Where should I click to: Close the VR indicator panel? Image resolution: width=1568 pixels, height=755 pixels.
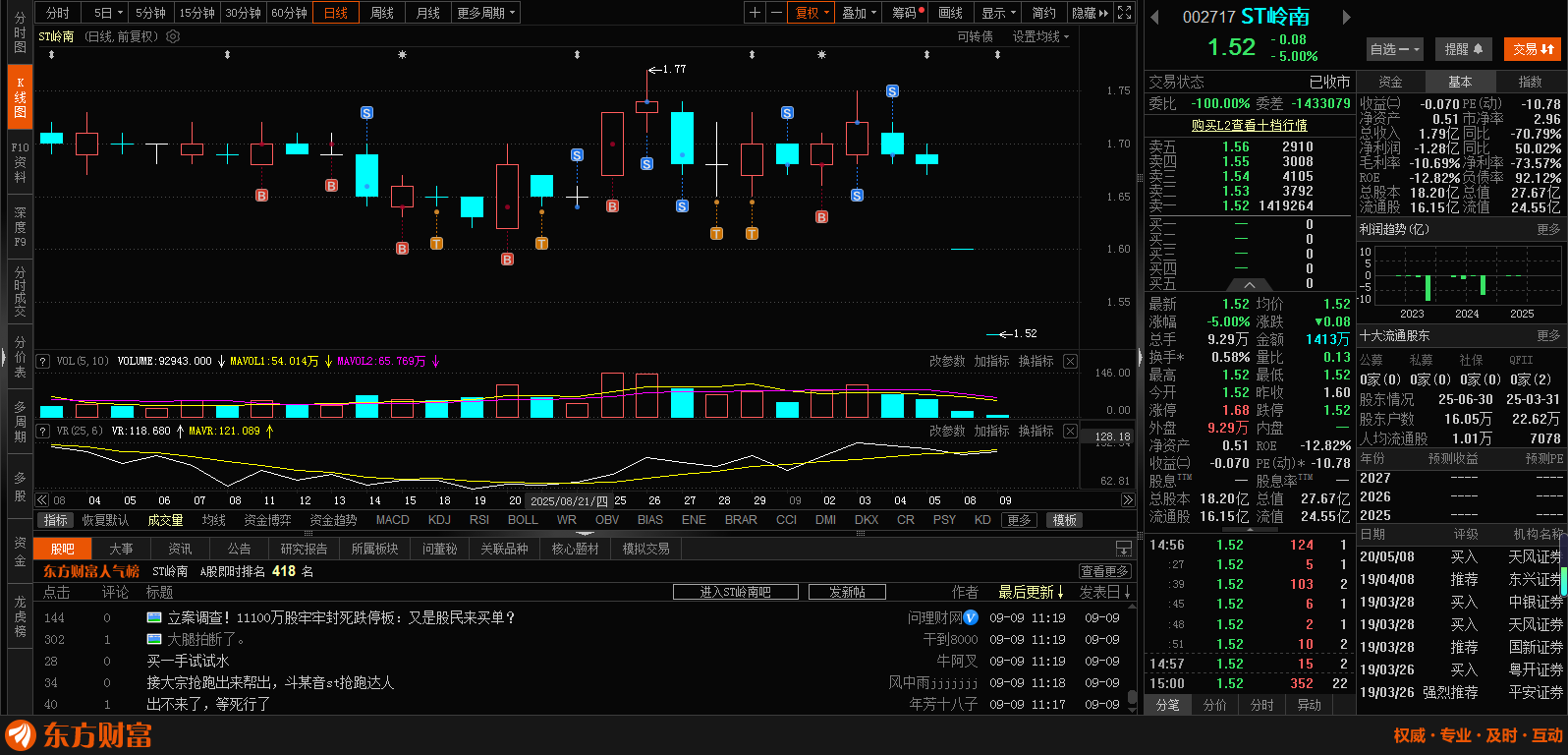coord(1071,431)
